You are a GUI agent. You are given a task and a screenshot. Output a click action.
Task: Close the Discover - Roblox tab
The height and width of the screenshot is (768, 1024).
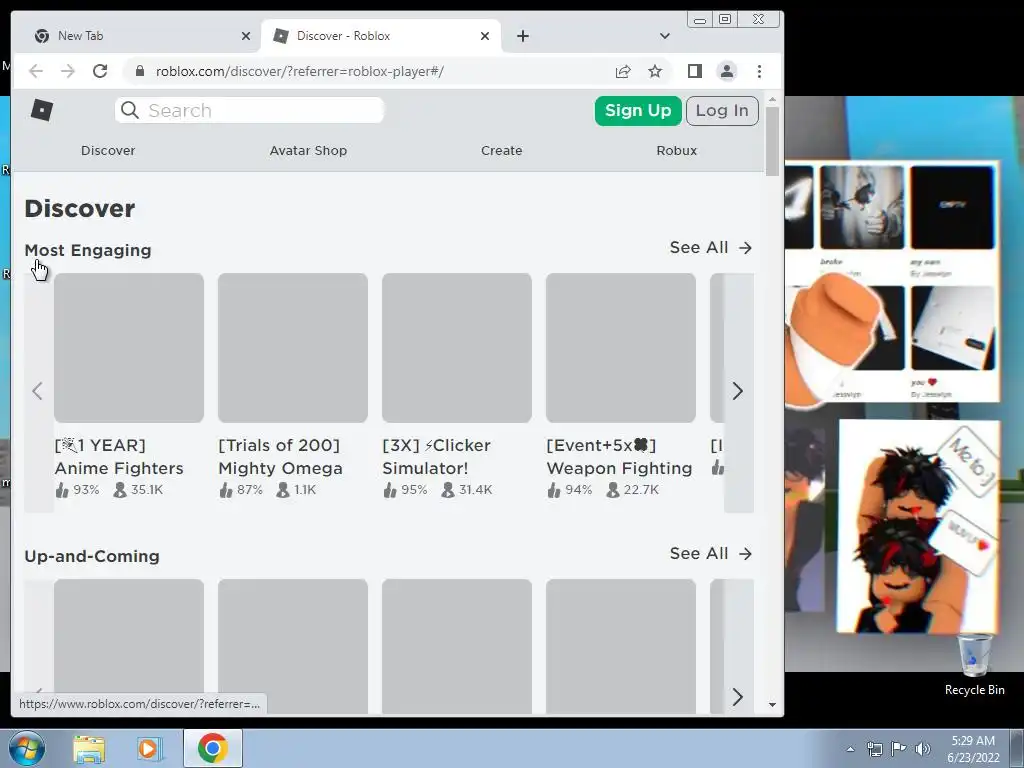[x=485, y=36]
